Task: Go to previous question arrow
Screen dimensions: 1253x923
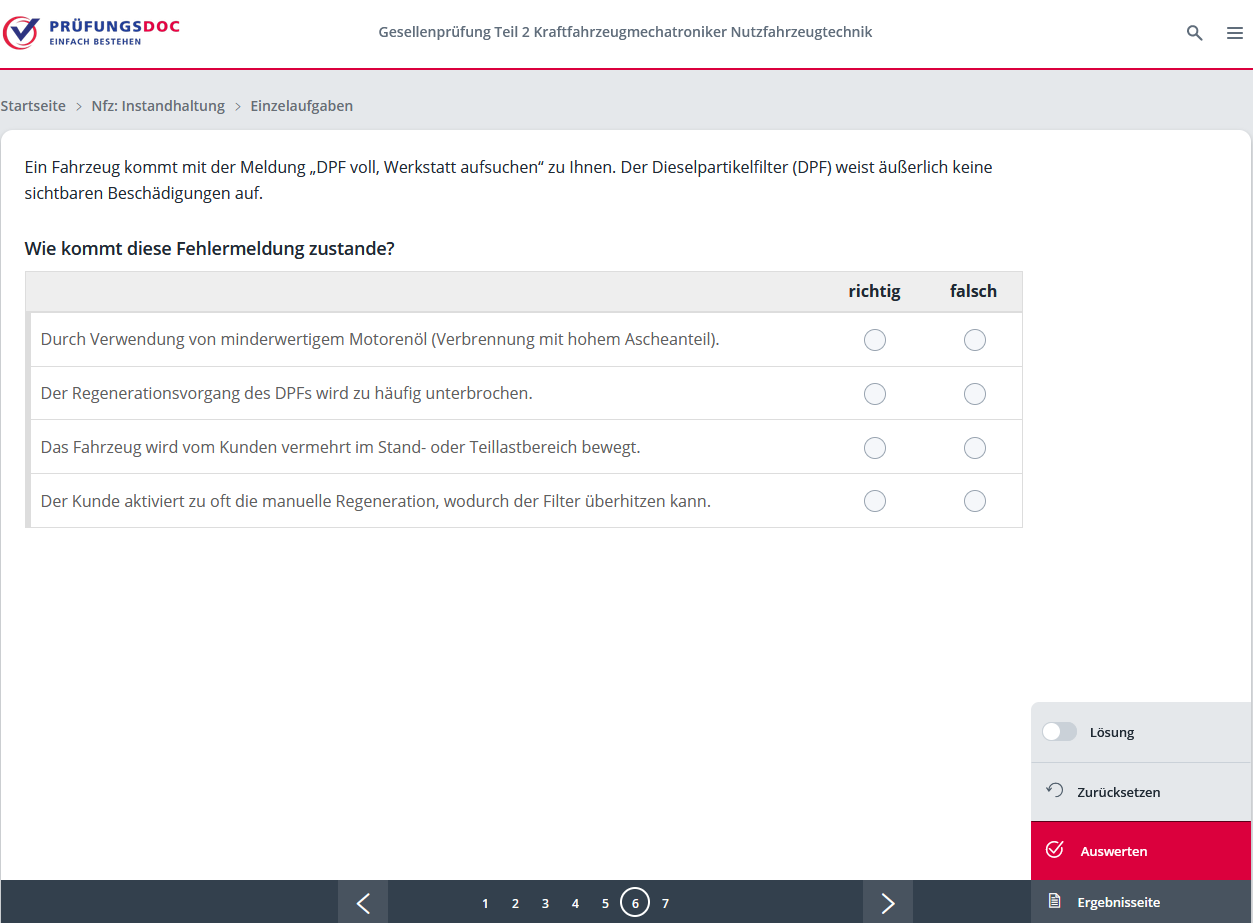Action: click(x=363, y=903)
